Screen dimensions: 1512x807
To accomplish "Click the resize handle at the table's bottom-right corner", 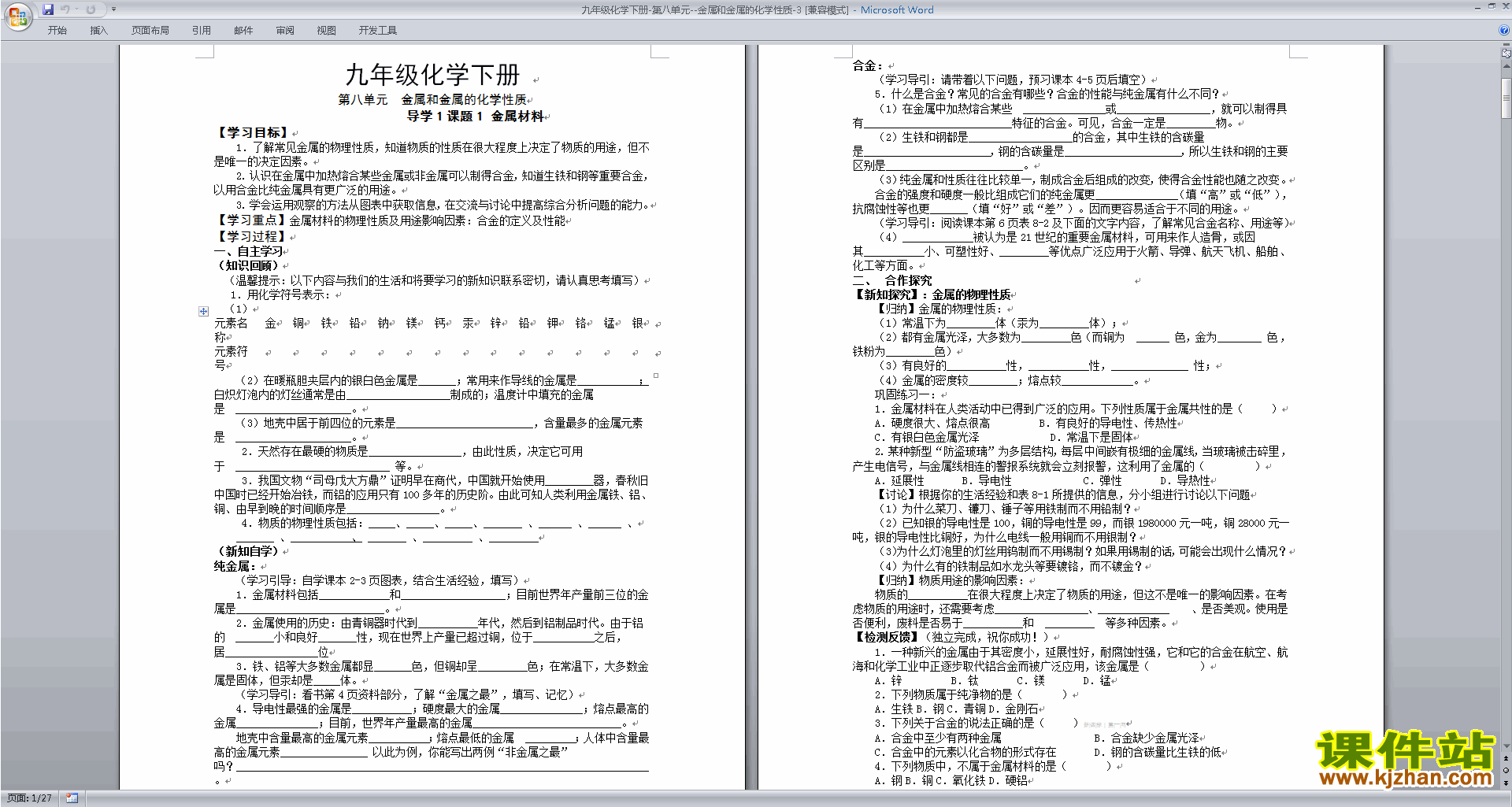I will click(x=656, y=376).
